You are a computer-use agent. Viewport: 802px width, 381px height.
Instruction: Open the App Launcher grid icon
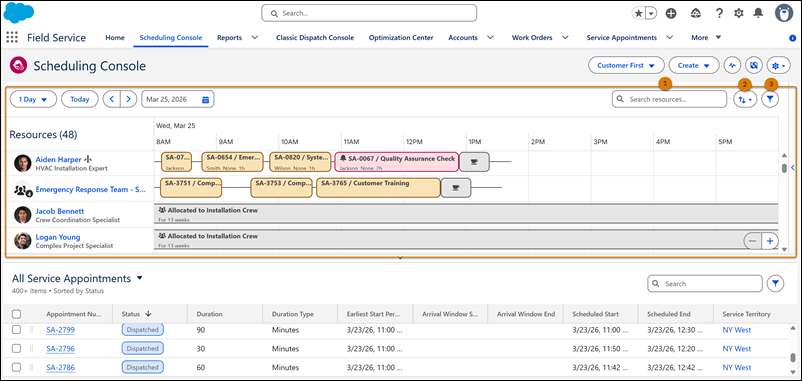(x=11, y=37)
